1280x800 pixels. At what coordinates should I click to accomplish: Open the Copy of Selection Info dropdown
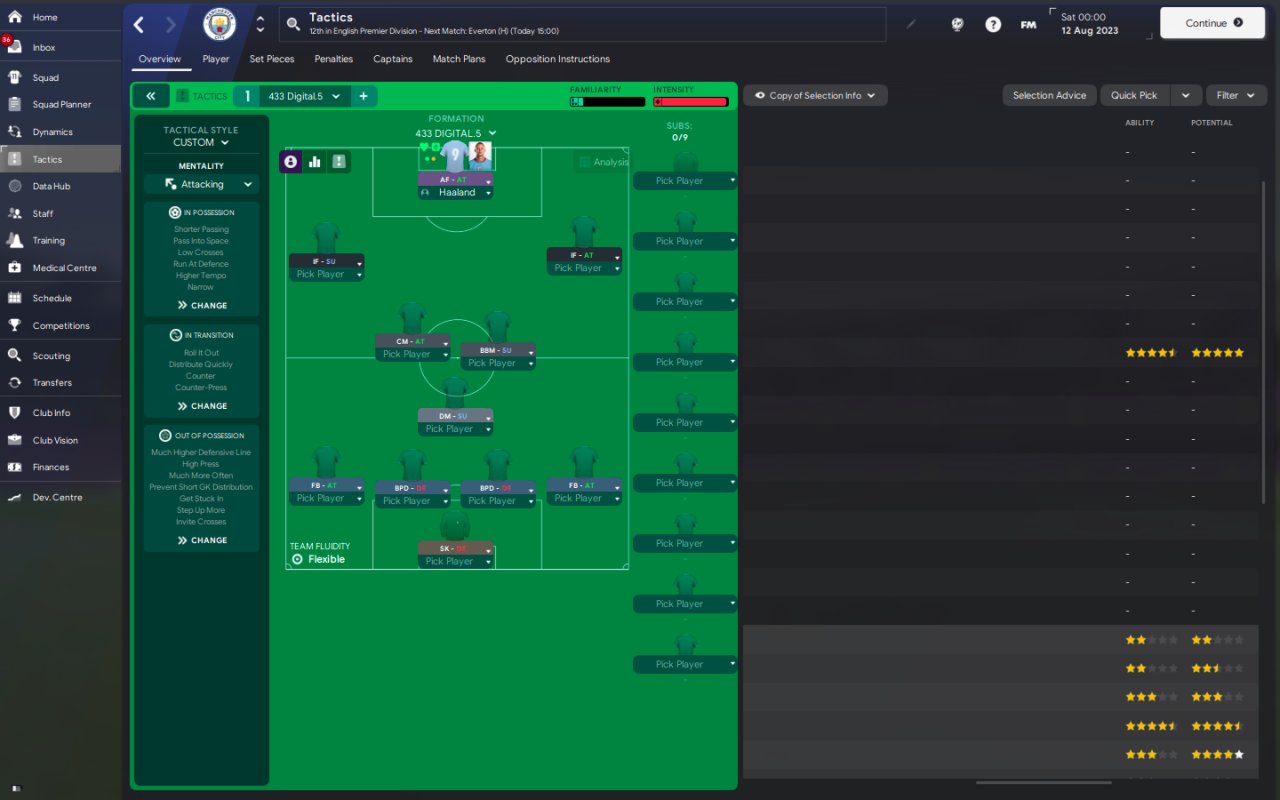(815, 95)
